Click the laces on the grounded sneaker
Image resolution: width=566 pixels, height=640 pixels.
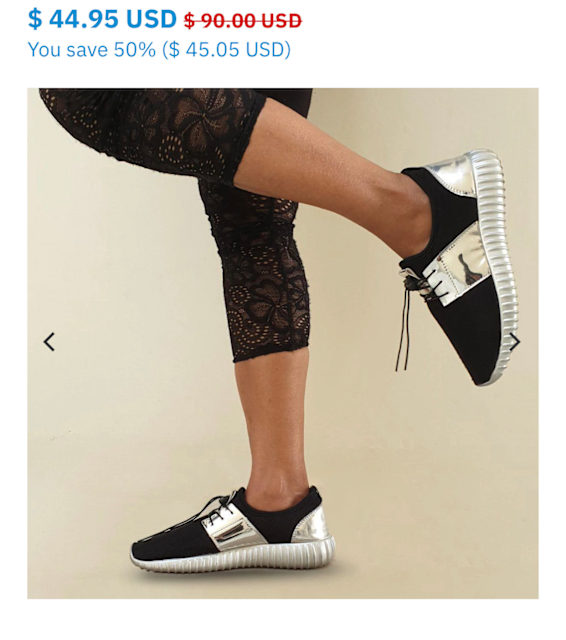pos(218,508)
